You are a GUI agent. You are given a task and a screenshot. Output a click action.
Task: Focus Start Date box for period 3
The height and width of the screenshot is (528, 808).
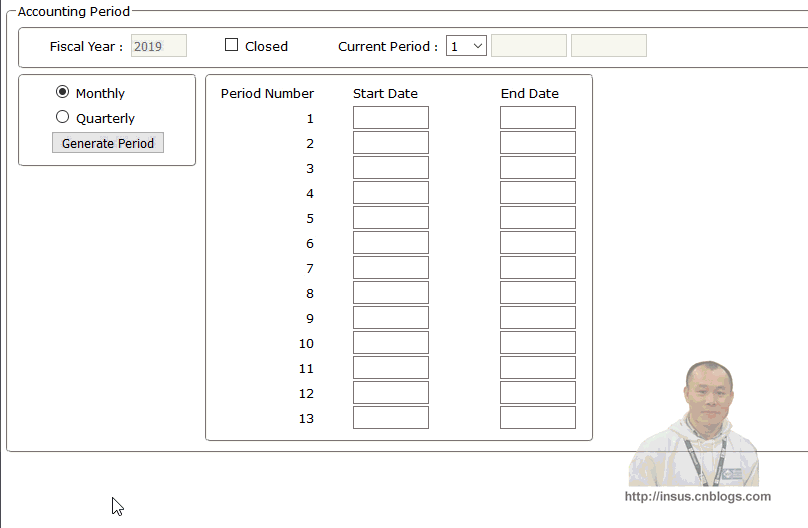pos(390,168)
